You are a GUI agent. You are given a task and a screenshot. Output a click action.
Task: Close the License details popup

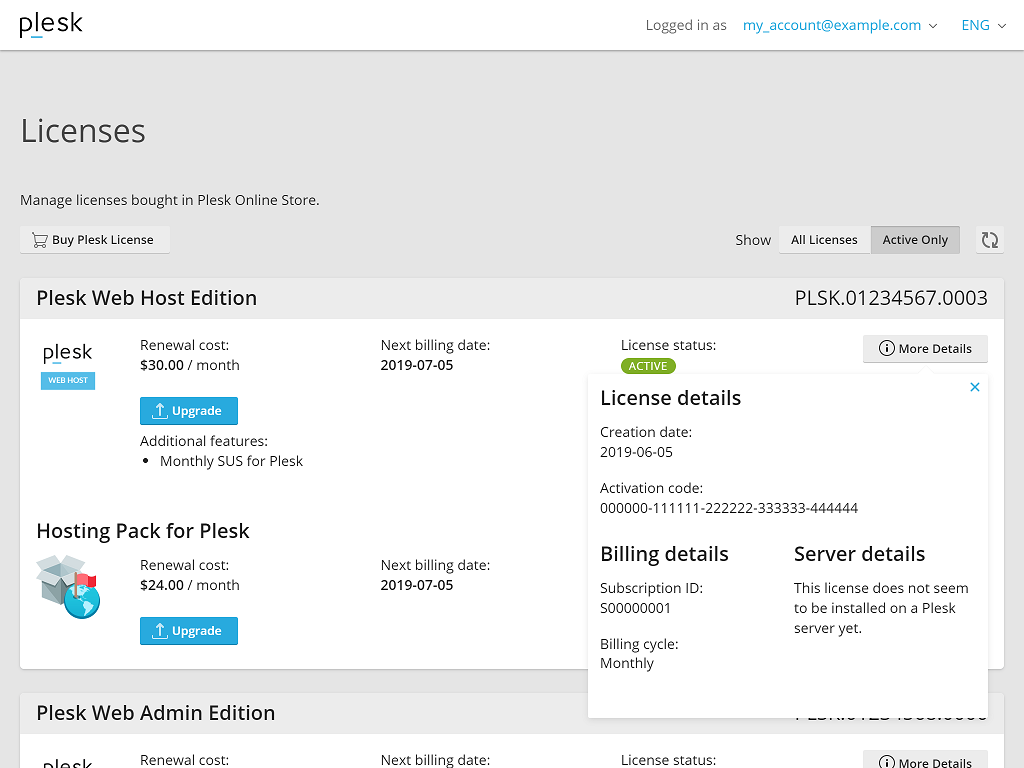[974, 387]
